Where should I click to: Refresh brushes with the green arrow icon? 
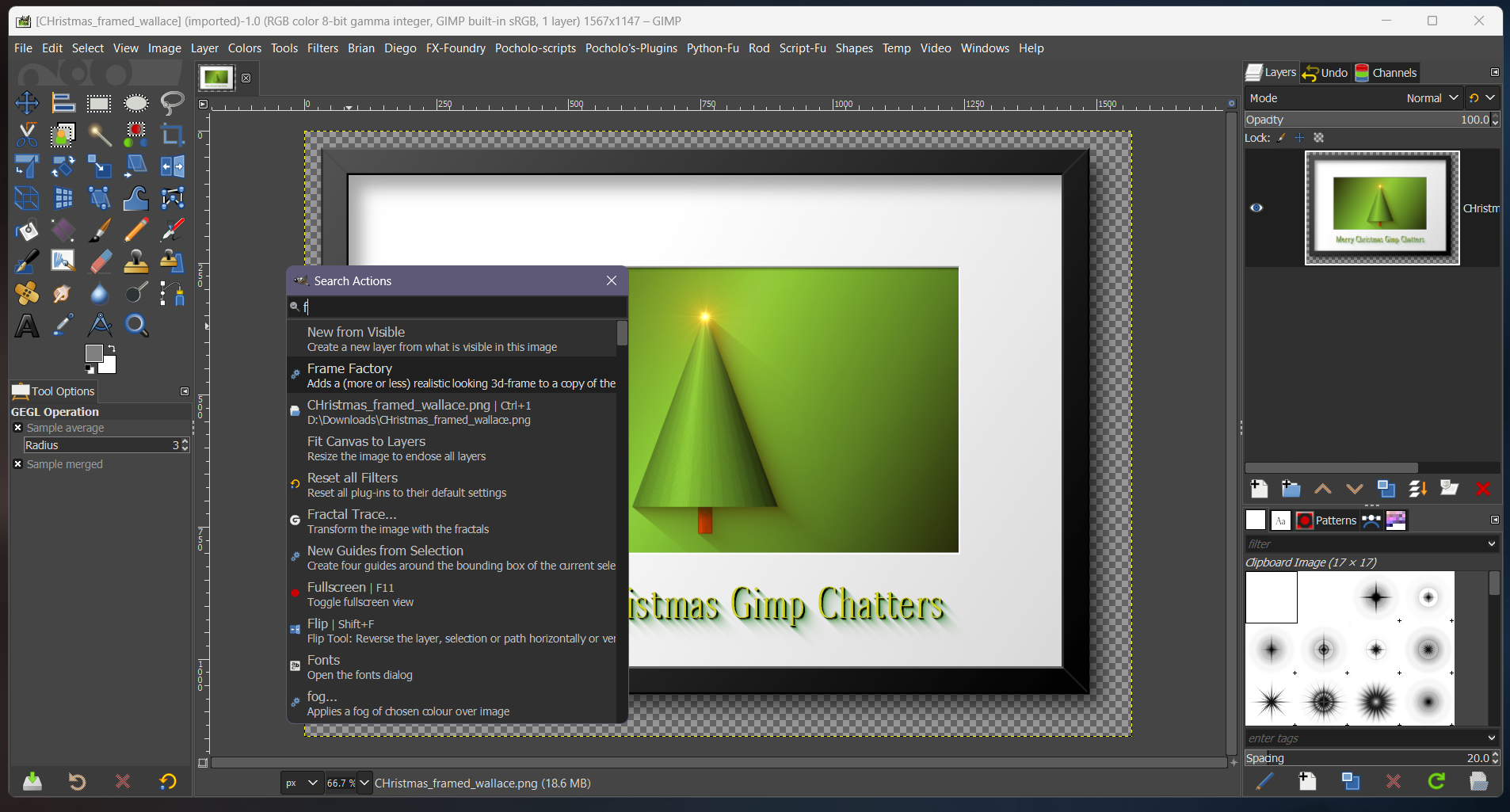(1436, 782)
